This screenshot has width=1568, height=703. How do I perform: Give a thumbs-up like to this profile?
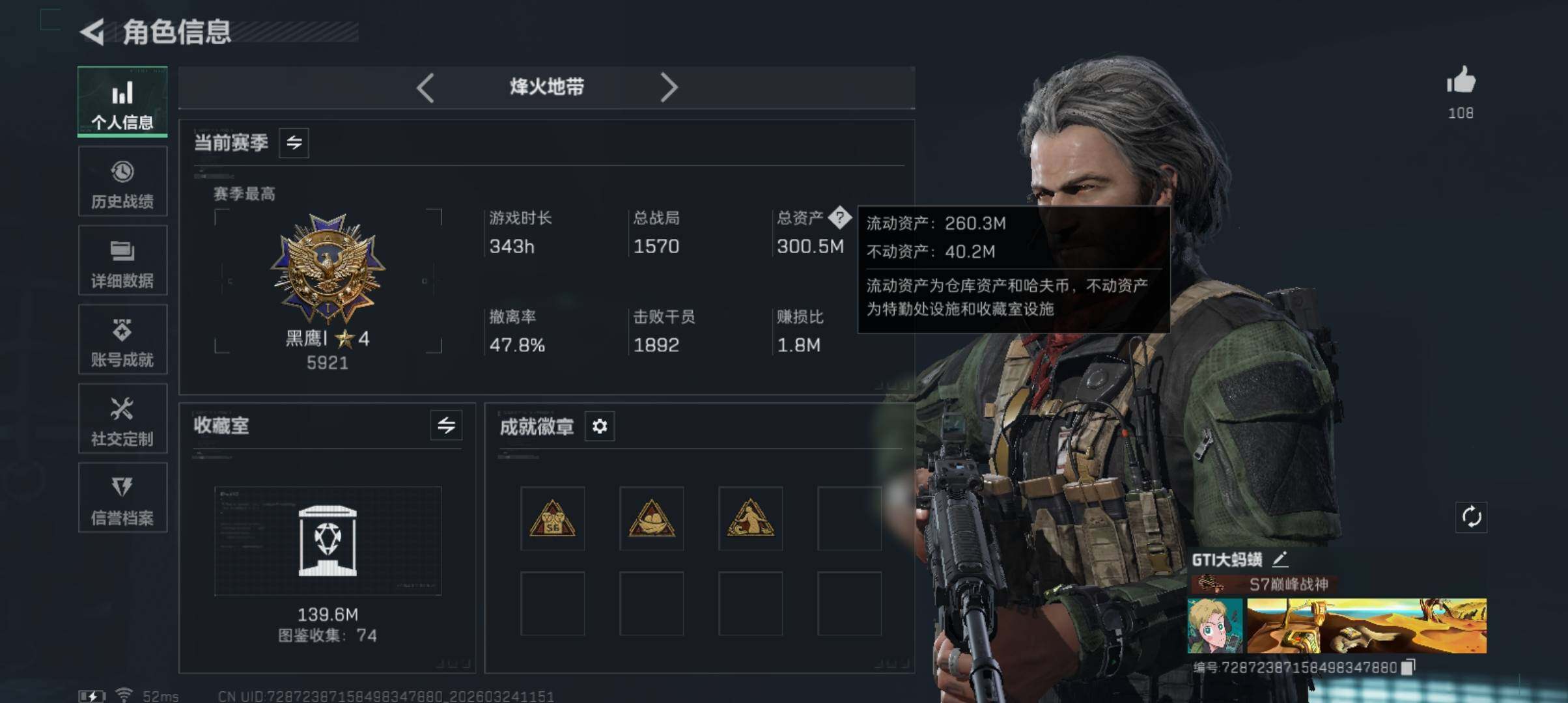1461,81
